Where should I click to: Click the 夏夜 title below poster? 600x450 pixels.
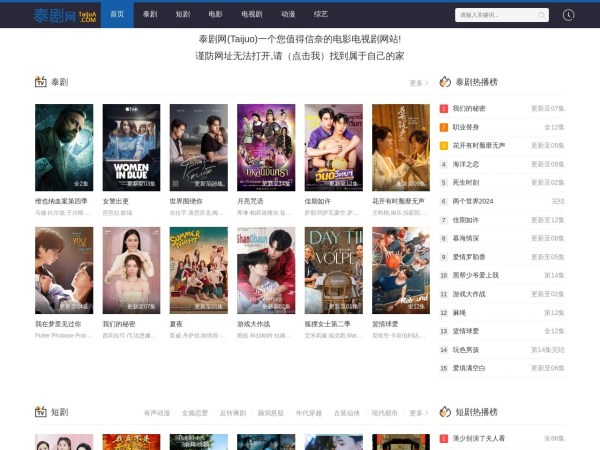point(176,324)
